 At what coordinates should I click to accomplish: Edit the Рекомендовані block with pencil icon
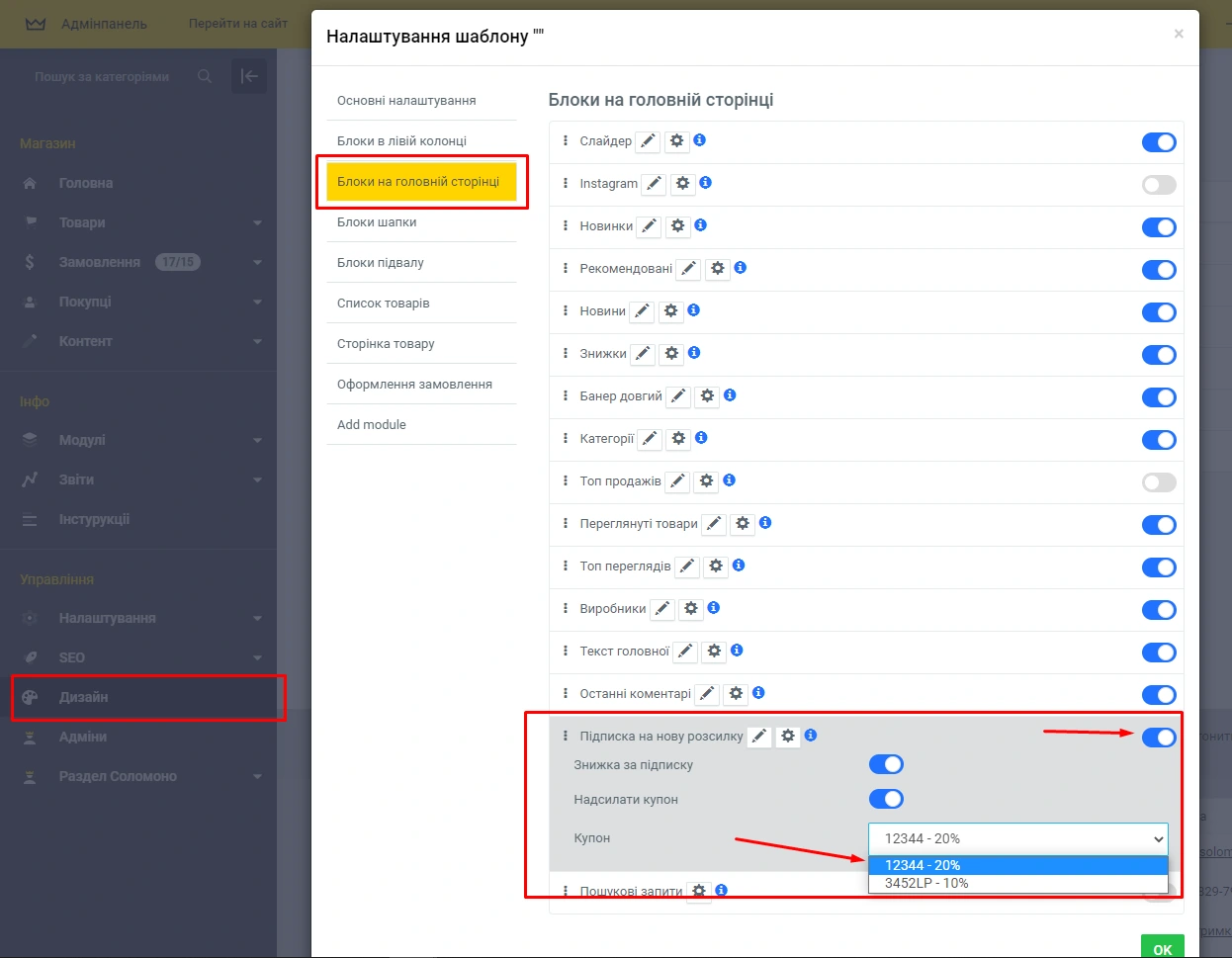[x=689, y=269]
